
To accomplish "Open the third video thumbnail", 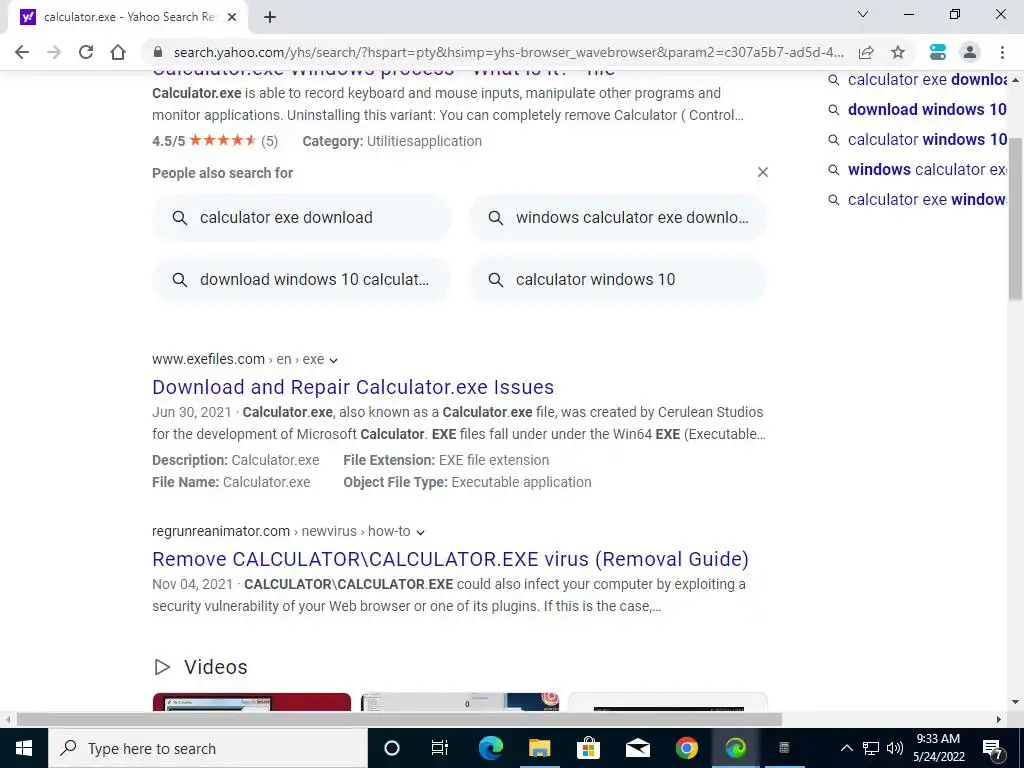I will [668, 702].
